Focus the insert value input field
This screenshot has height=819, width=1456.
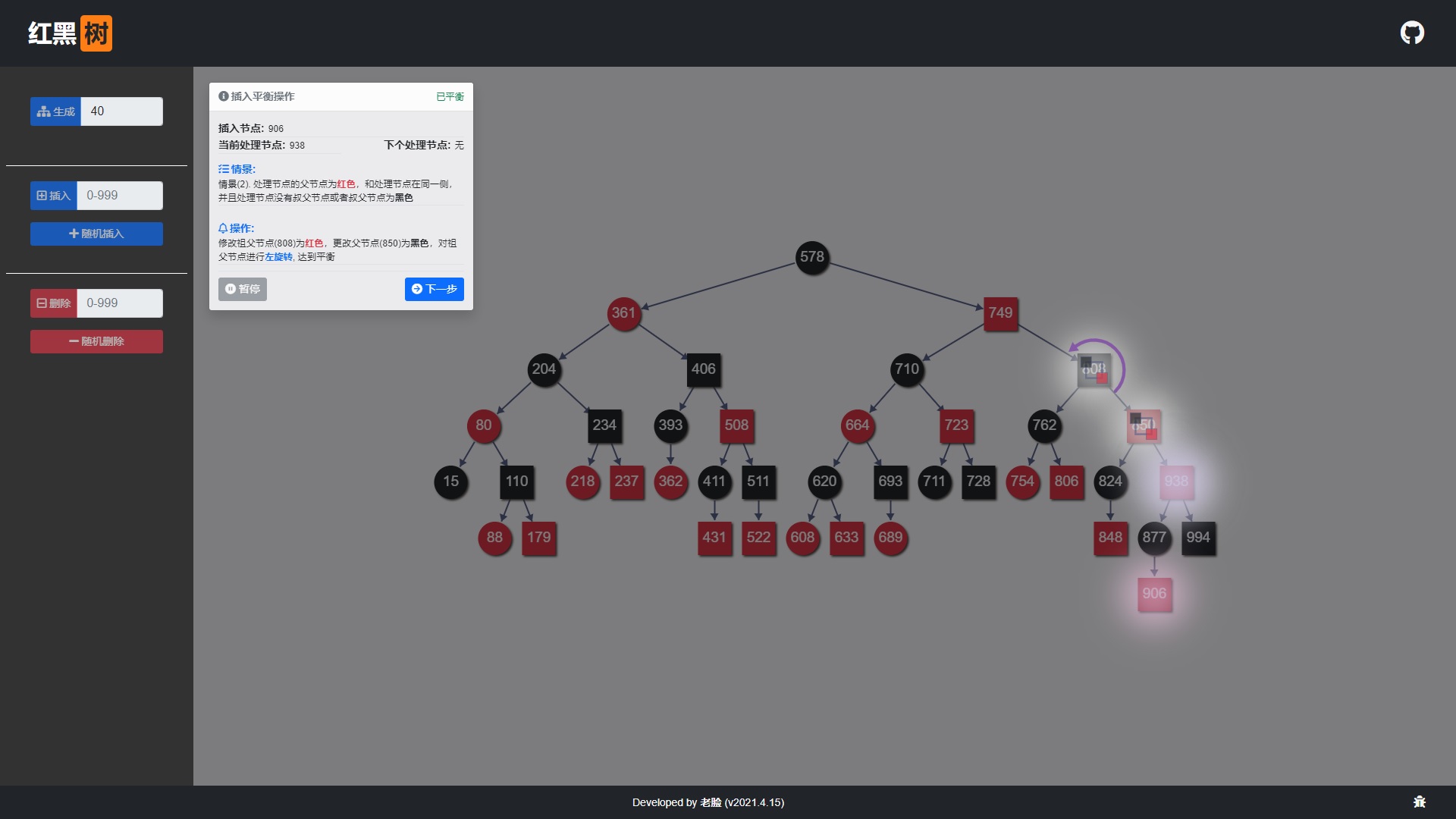pos(120,196)
